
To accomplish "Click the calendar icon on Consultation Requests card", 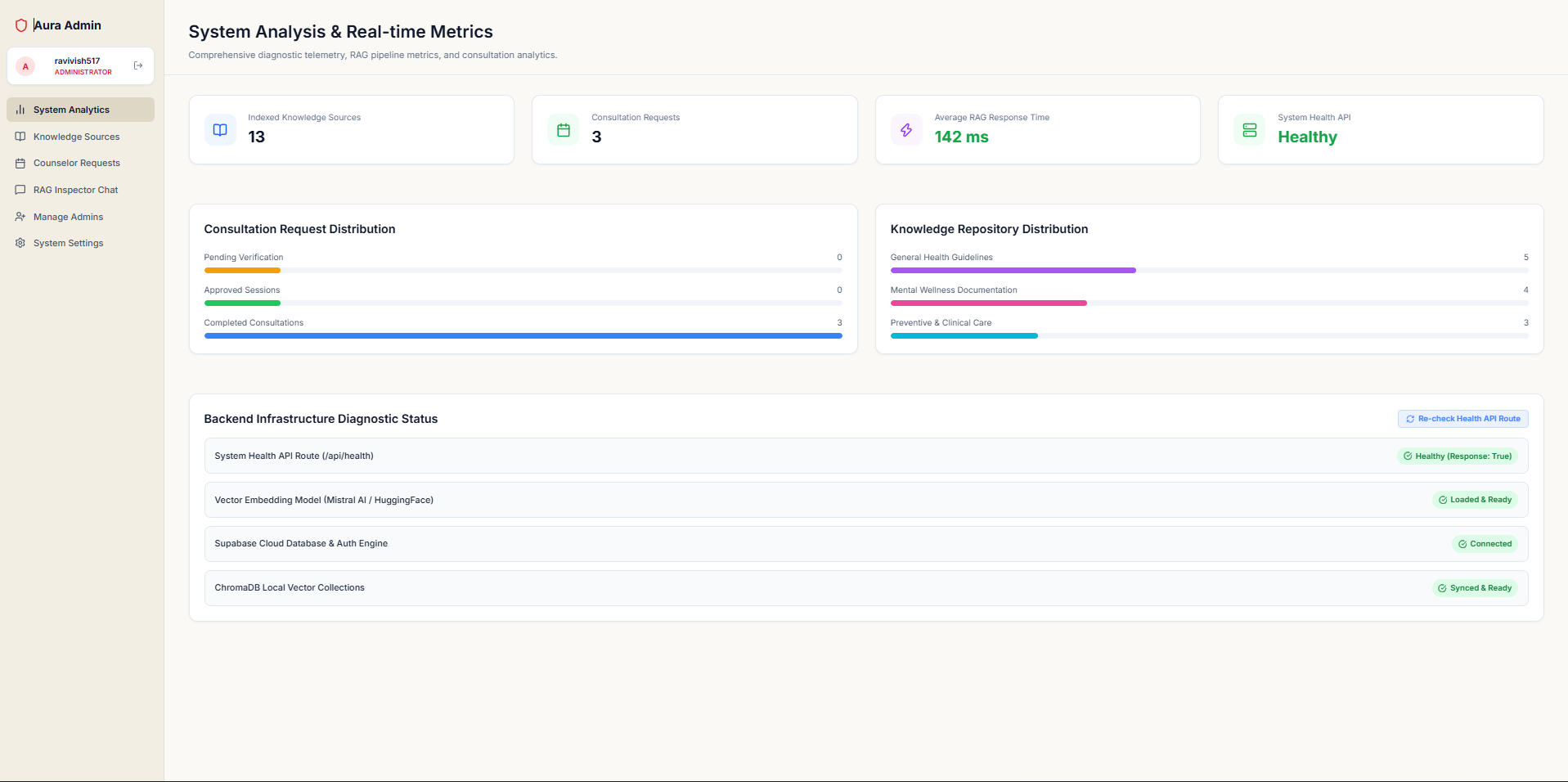I will click(x=564, y=130).
